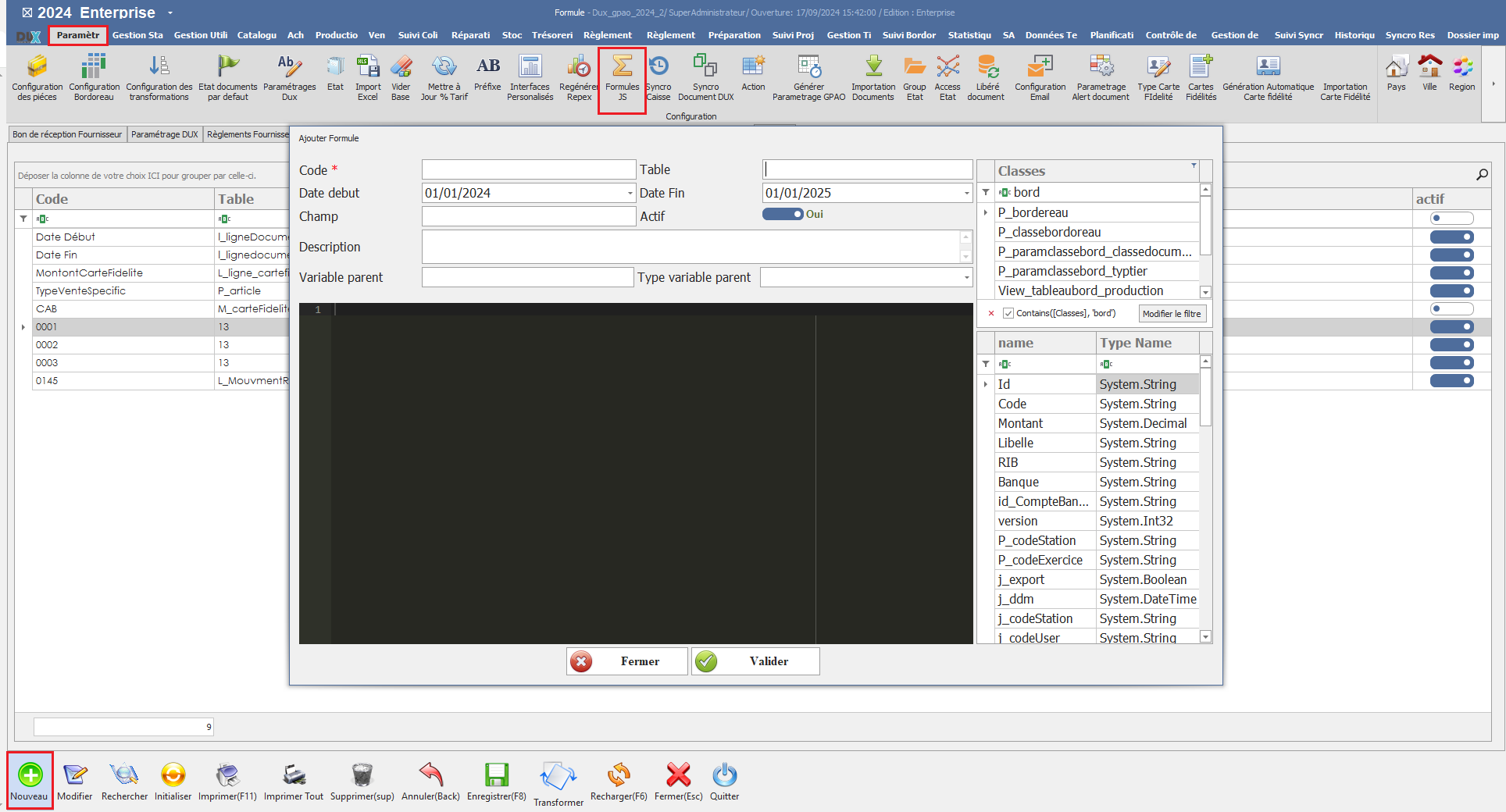Toggle actif switch for MontontCarteFidelite row

pos(1451,272)
